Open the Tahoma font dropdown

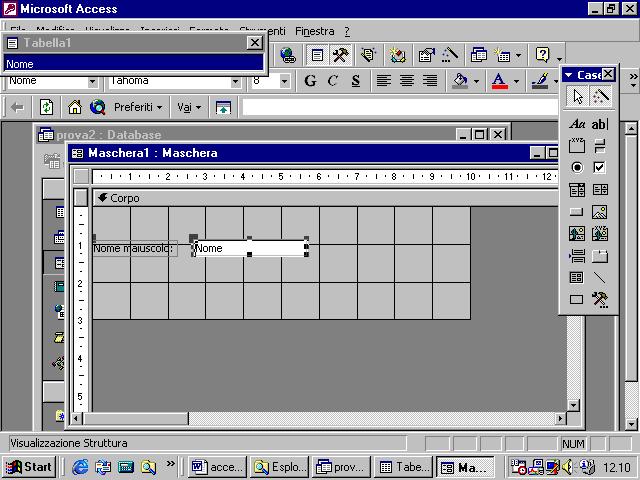[x=236, y=82]
